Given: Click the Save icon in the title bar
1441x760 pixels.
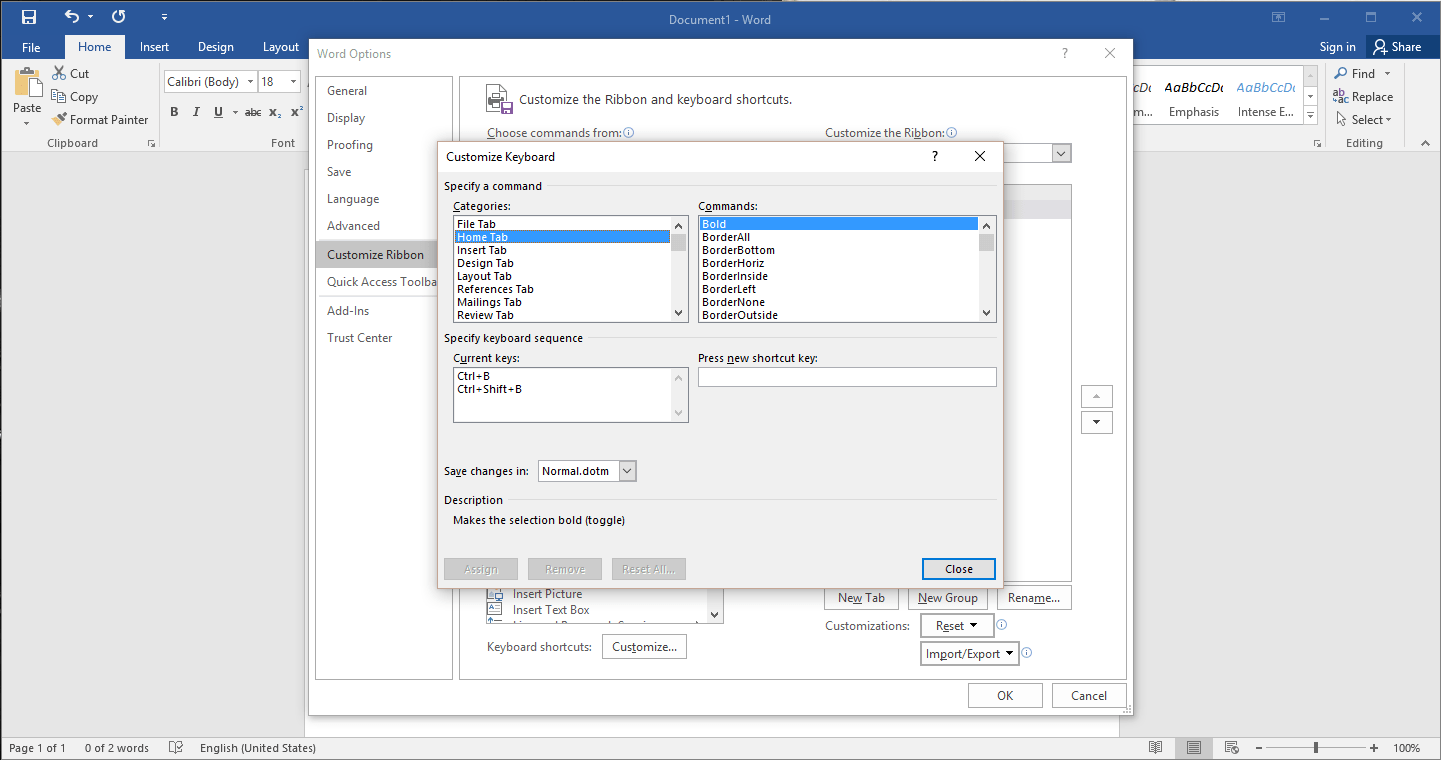Looking at the screenshot, I should pos(29,17).
